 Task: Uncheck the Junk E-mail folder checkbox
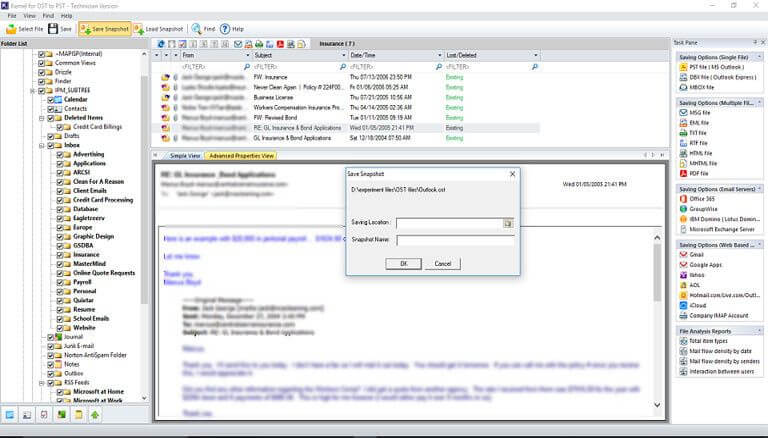[50, 346]
